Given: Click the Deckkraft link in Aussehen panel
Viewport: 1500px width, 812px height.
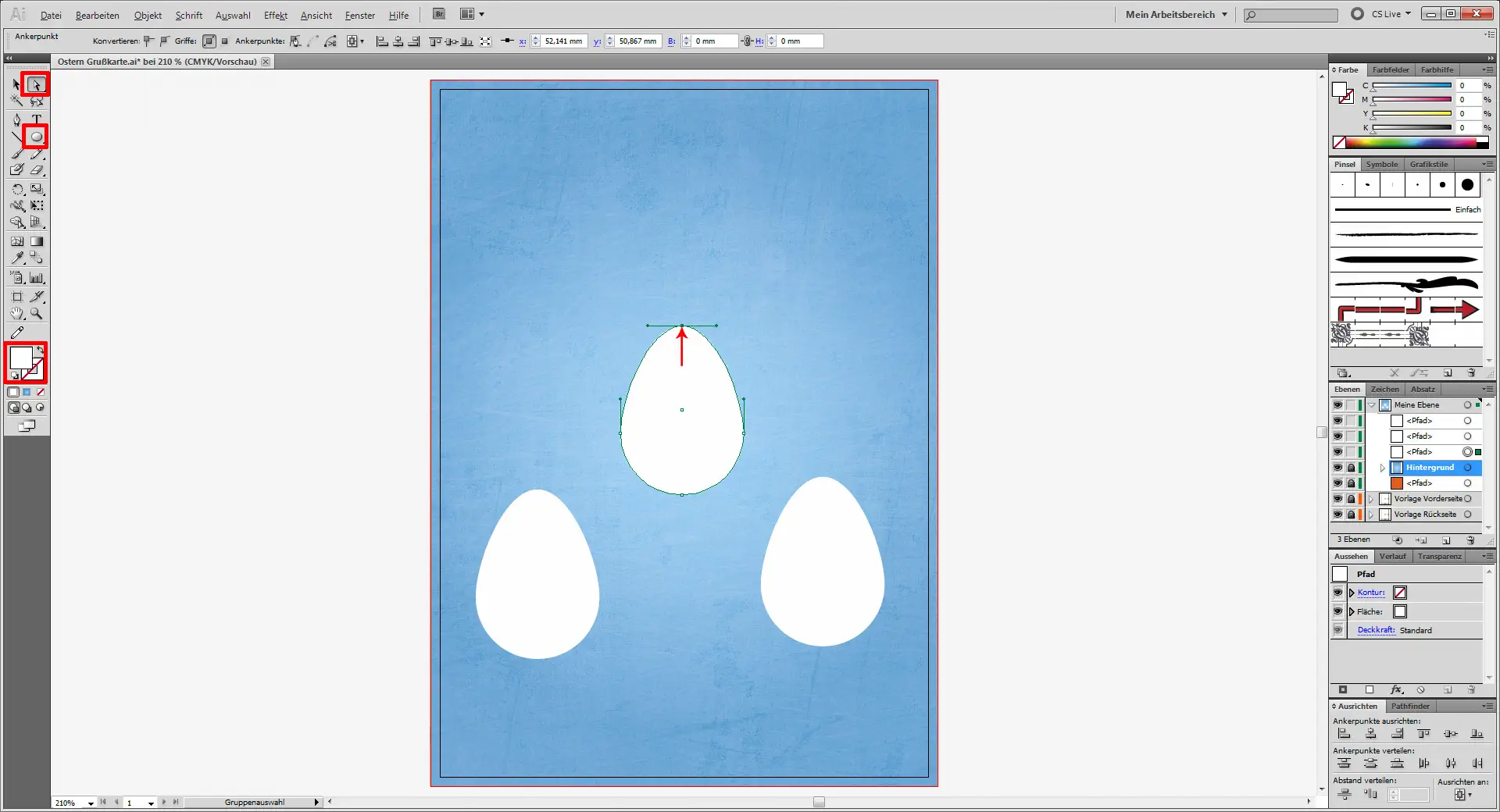Looking at the screenshot, I should click(x=1376, y=630).
